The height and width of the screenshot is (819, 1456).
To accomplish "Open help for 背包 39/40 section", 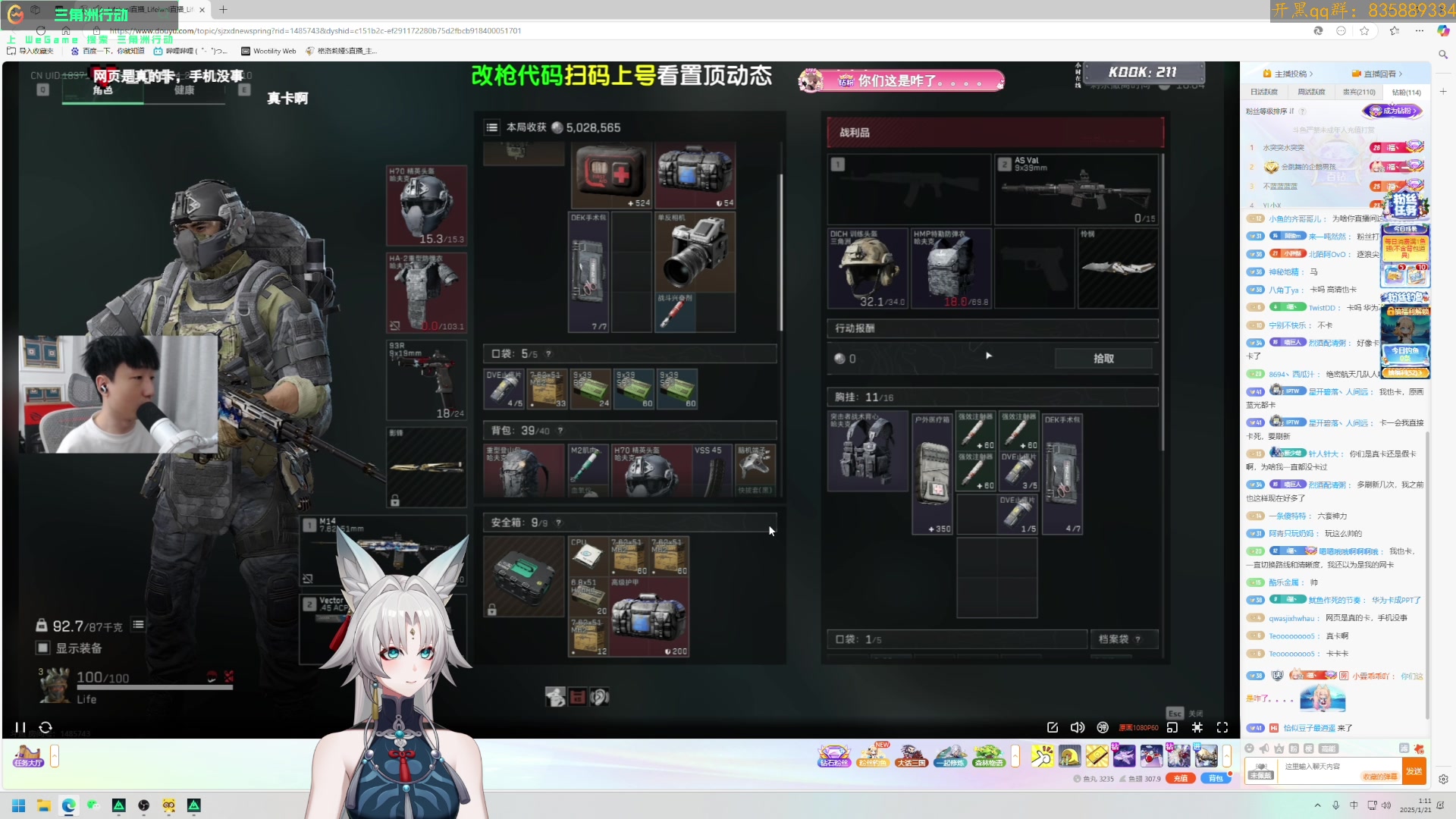I will point(560,430).
